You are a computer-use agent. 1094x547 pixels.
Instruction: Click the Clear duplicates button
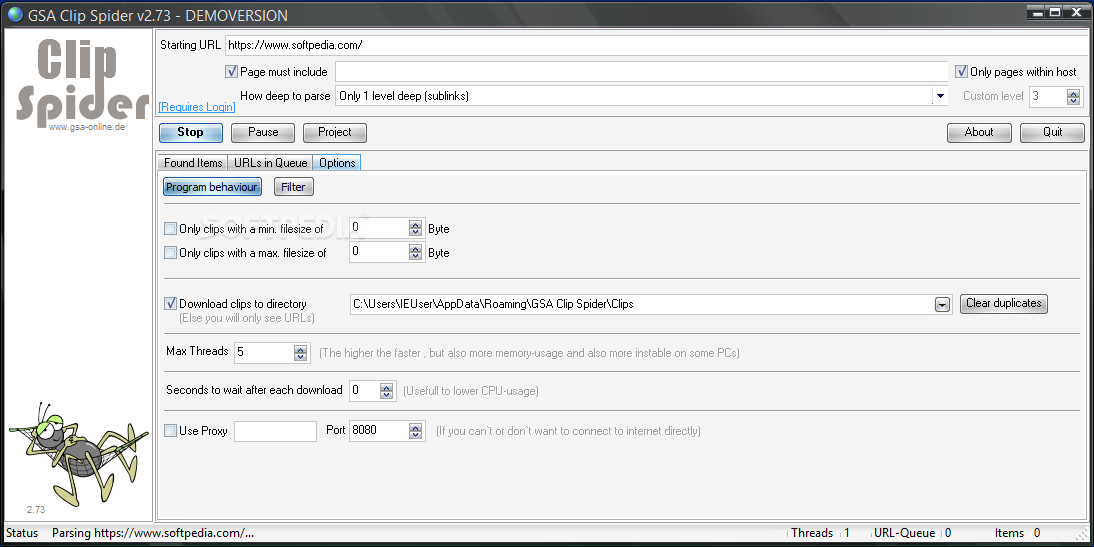click(1003, 304)
